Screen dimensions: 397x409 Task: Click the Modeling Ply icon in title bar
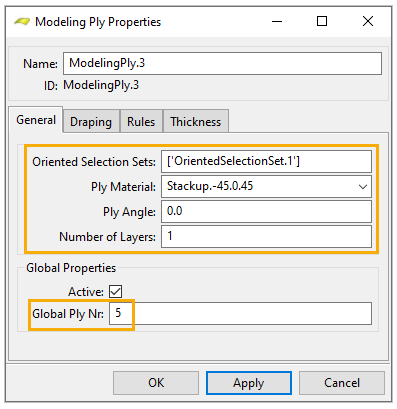22,22
